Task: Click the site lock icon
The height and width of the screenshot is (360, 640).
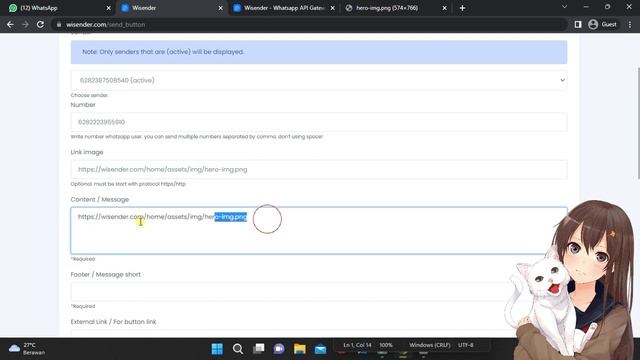Action: [x=59, y=24]
